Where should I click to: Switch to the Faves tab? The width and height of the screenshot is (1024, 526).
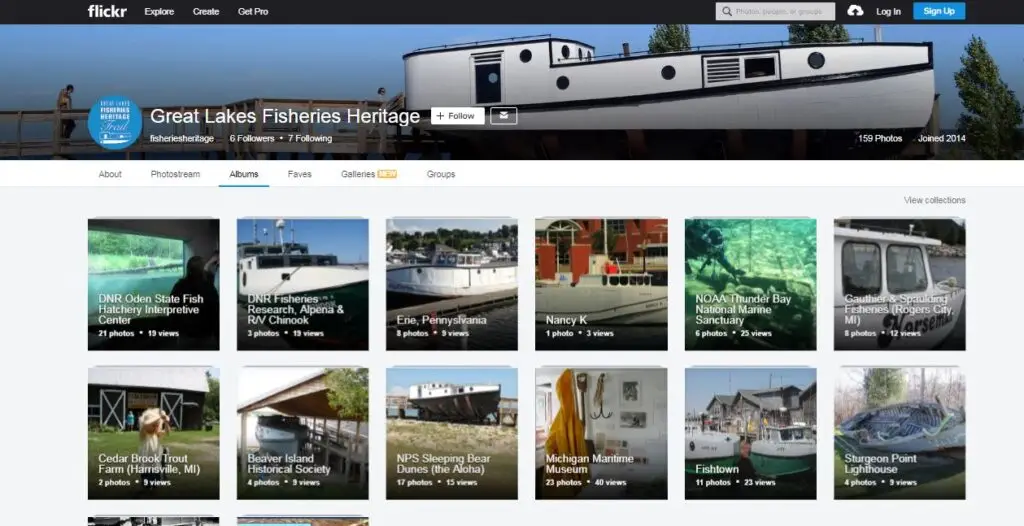(x=299, y=174)
